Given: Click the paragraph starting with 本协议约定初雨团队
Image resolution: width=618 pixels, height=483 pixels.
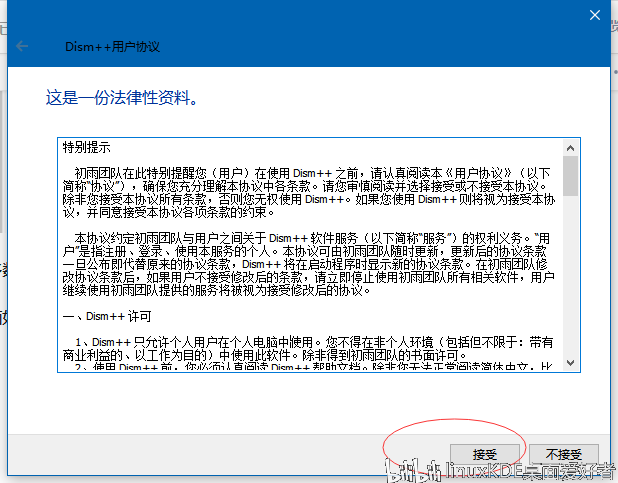Looking at the screenshot, I should pyautogui.click(x=309, y=264).
